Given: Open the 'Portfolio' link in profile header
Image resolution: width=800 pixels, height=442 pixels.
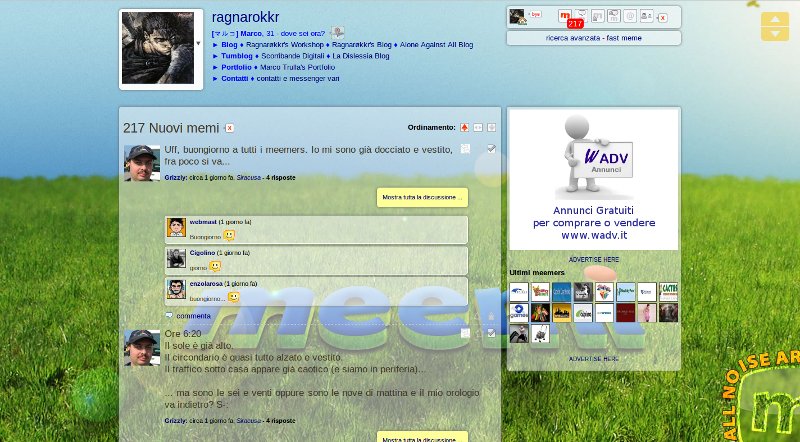Looking at the screenshot, I should [236, 67].
